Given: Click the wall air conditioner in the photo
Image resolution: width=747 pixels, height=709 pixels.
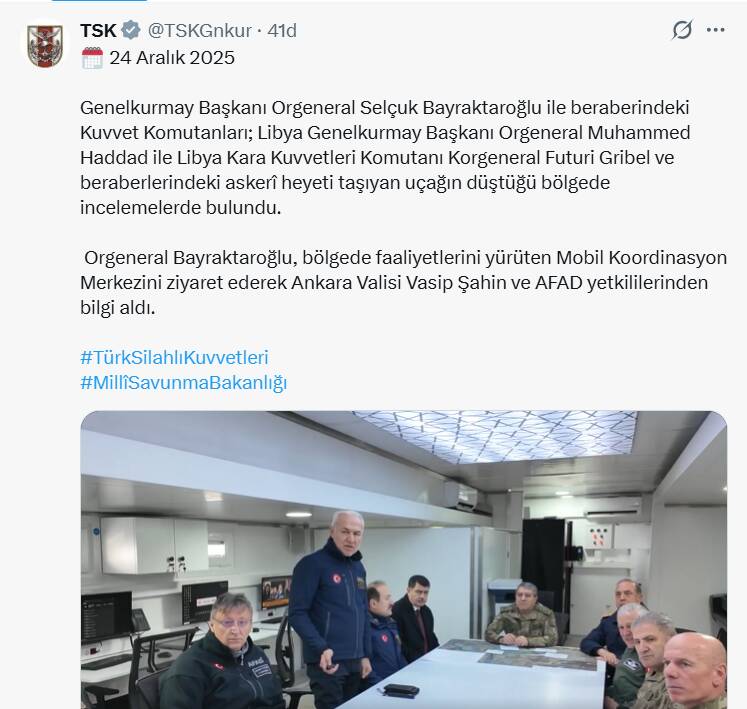Looking at the screenshot, I should click(461, 496).
